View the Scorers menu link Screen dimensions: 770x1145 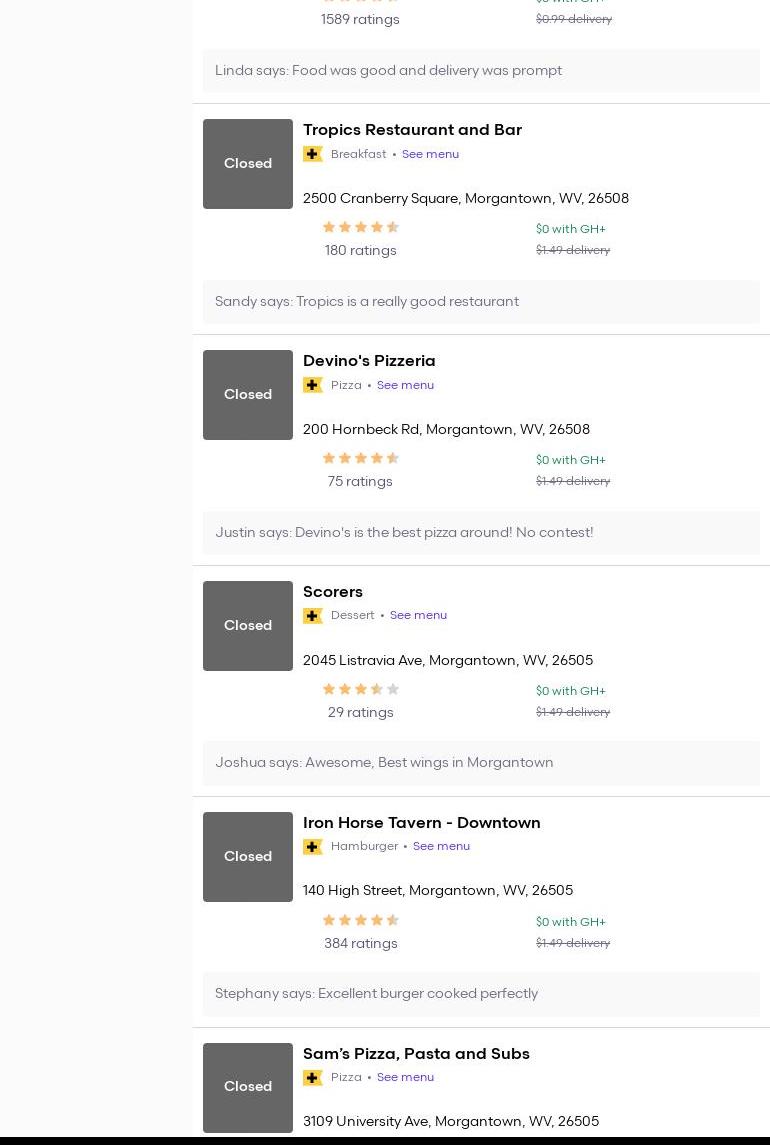pyautogui.click(x=418, y=616)
